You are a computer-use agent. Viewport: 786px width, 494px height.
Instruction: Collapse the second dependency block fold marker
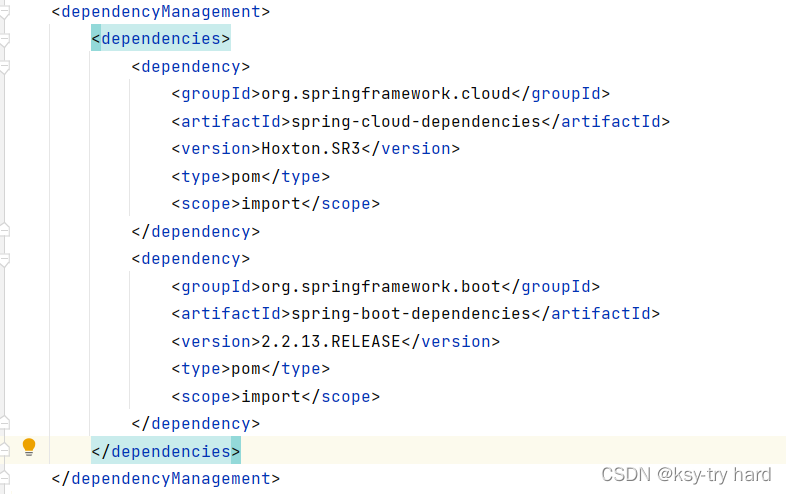click(x=4, y=259)
